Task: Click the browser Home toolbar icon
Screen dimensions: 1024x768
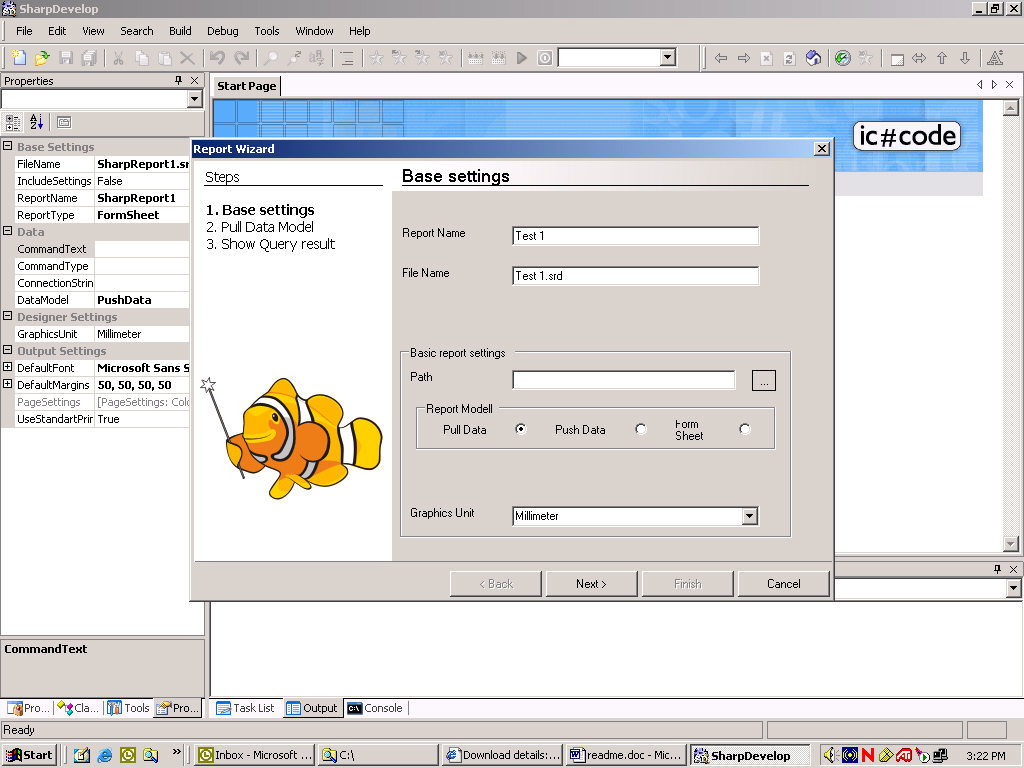Action: pyautogui.click(x=813, y=58)
